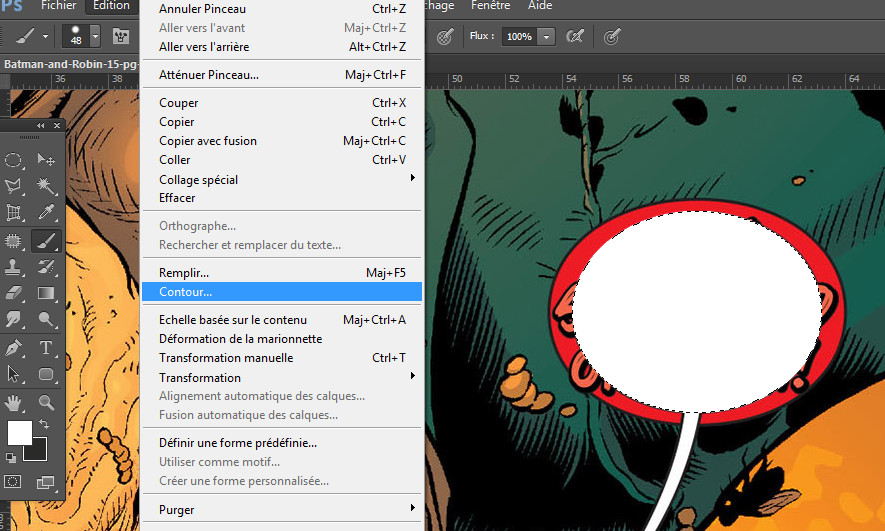Choose Aller vers l'arrière

click(x=282, y=47)
